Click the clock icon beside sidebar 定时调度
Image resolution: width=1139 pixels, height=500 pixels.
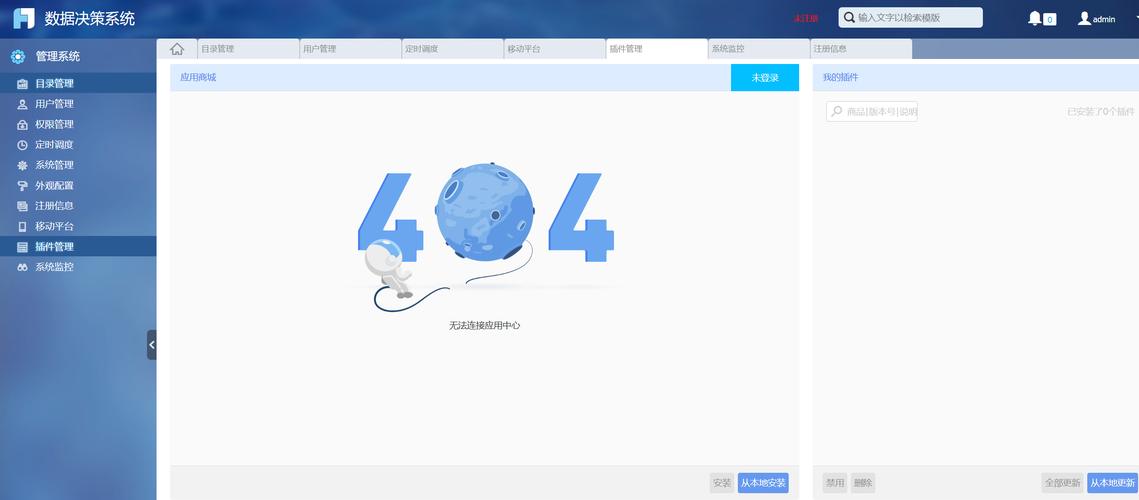pos(23,145)
